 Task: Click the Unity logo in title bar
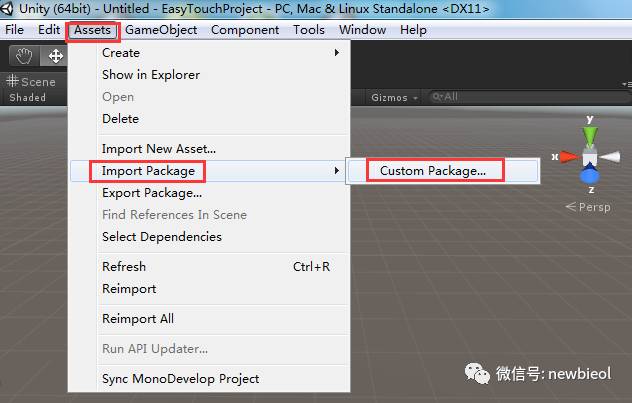[6, 8]
